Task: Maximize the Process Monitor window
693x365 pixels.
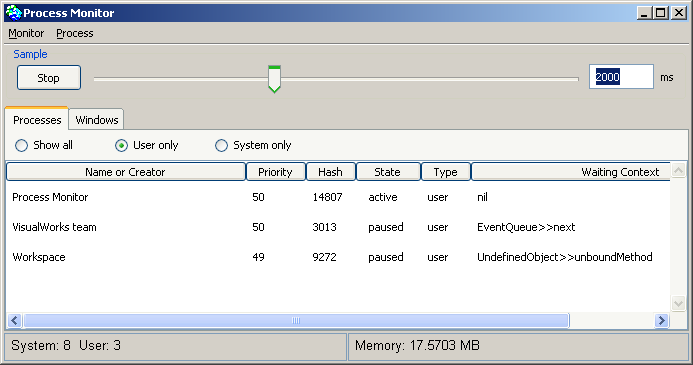Action: [661, 13]
